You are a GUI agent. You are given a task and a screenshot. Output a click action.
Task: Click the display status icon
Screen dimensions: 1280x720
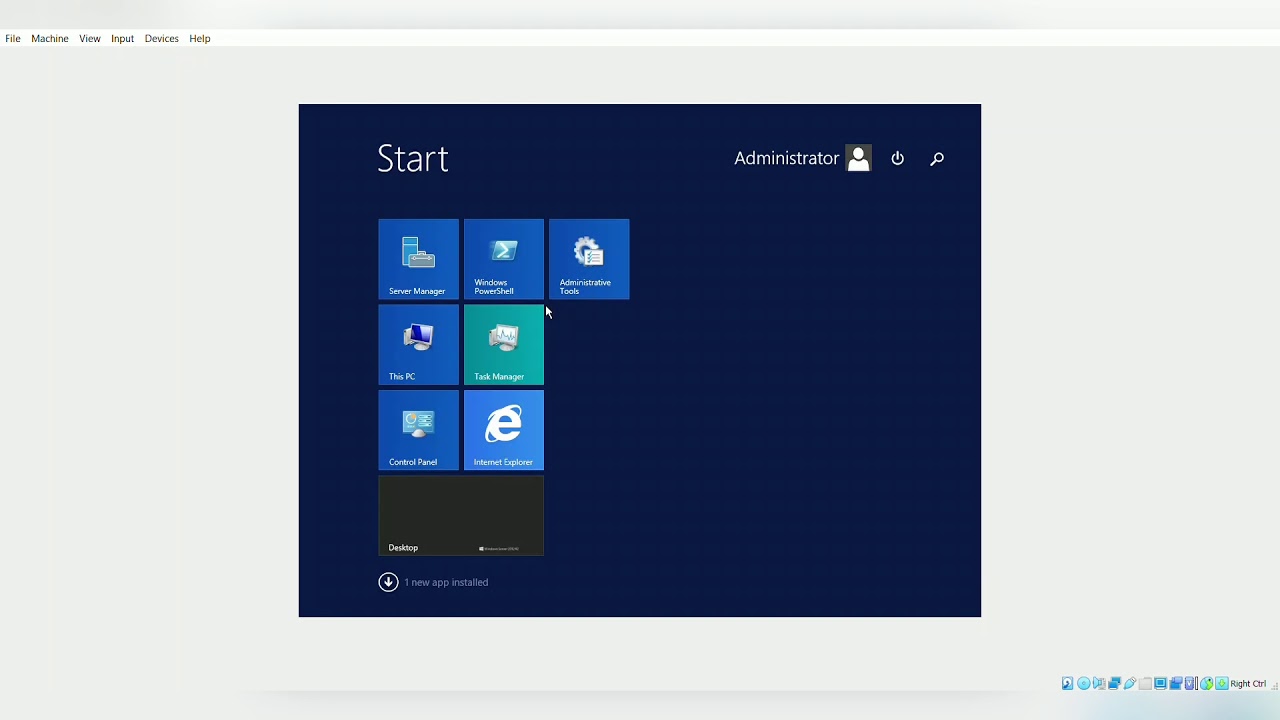(1160, 683)
